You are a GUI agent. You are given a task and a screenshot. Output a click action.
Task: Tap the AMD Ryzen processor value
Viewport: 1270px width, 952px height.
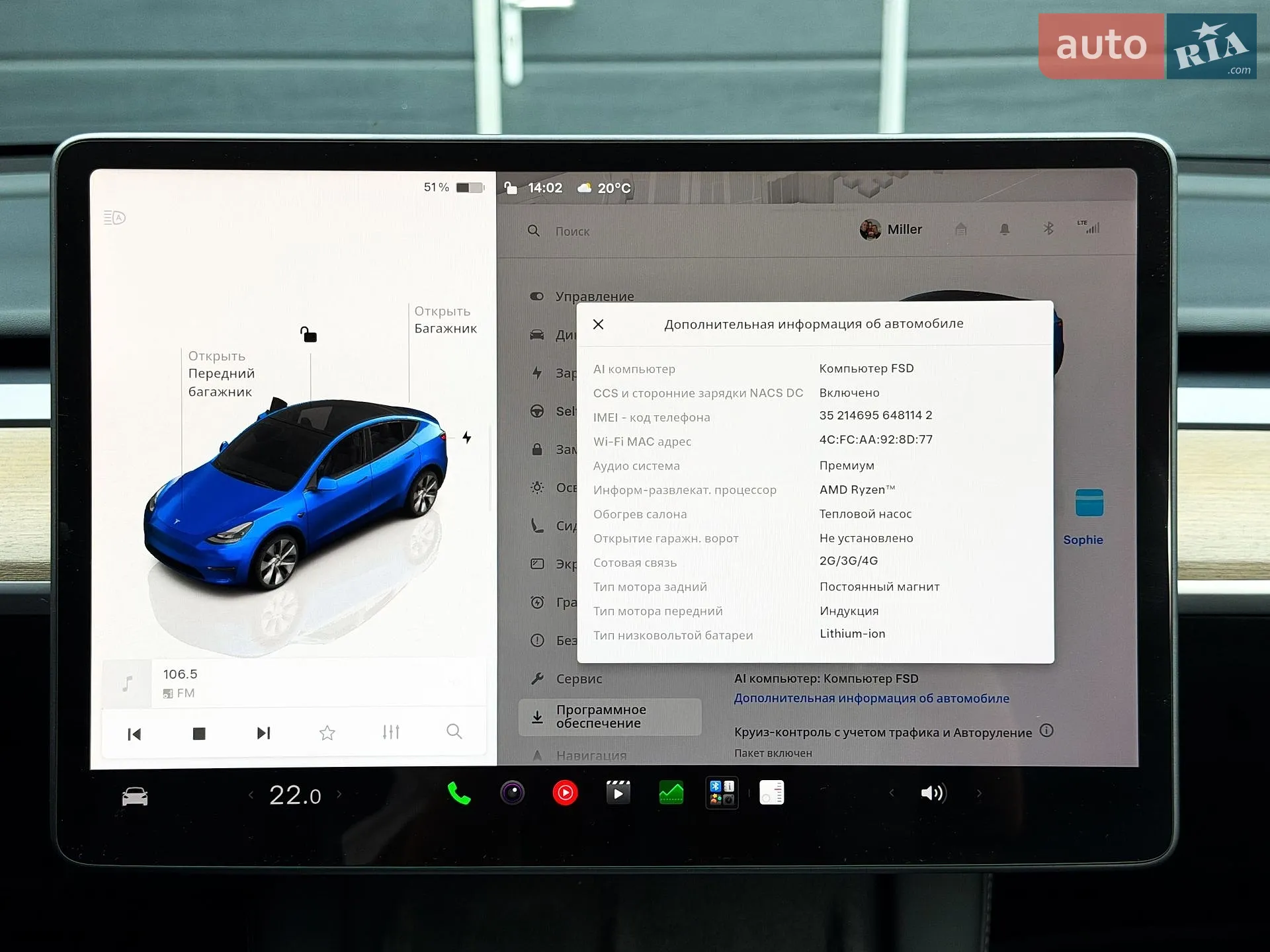tap(857, 489)
